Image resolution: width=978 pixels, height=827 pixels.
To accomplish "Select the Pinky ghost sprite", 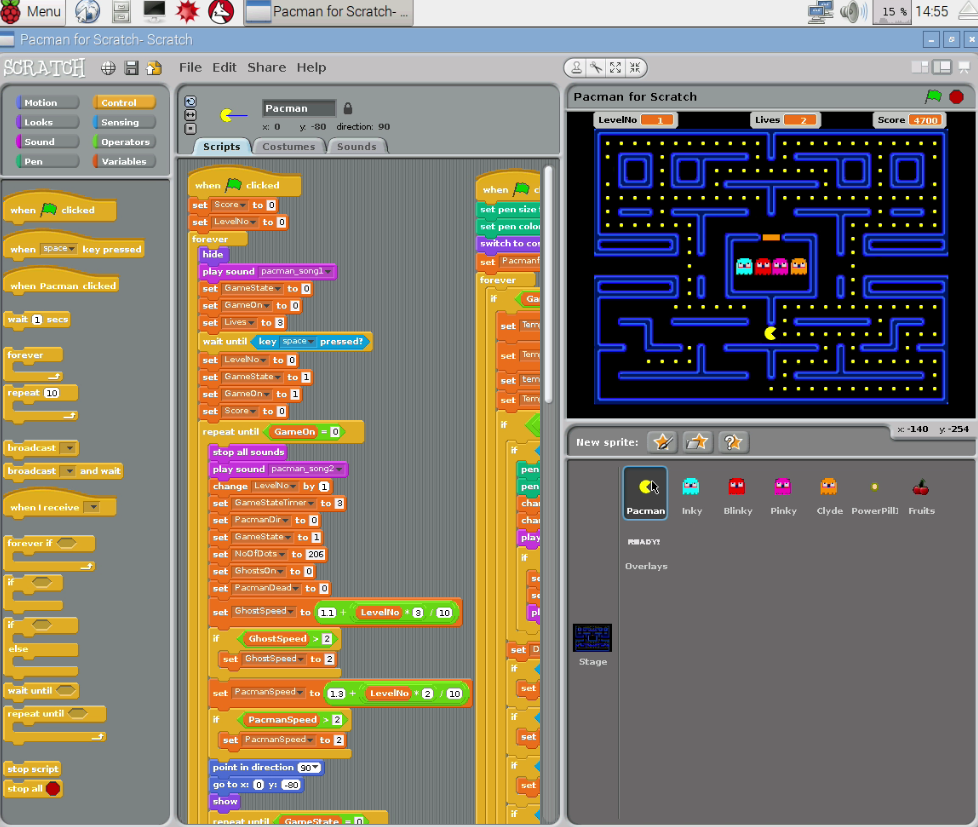I will click(783, 496).
